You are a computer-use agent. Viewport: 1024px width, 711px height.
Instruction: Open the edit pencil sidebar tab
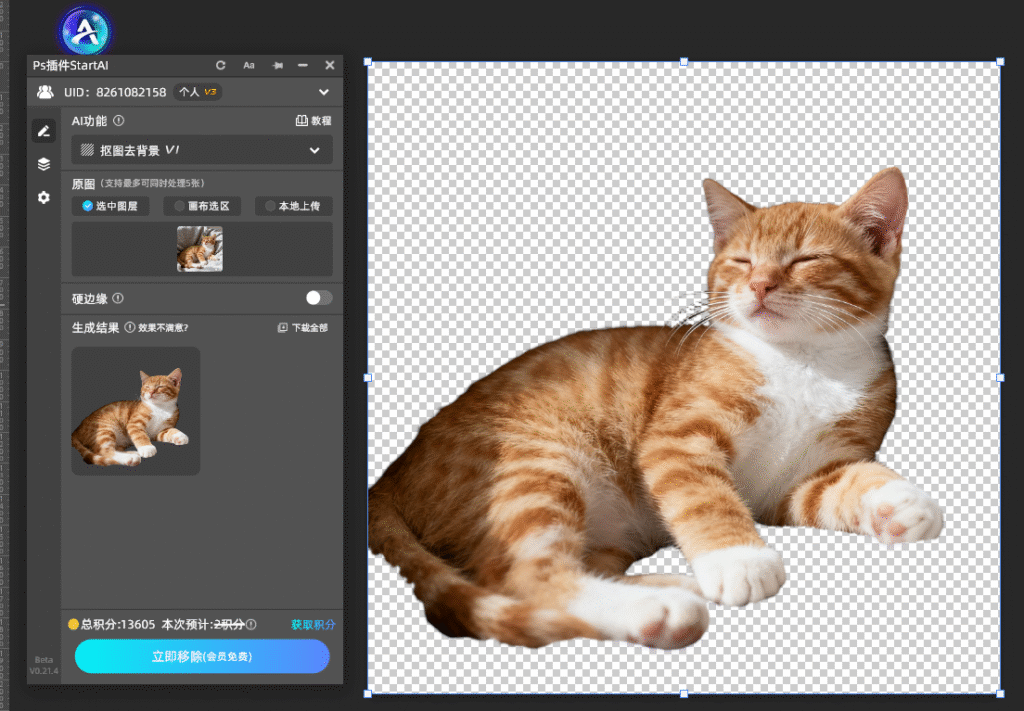click(x=43, y=130)
